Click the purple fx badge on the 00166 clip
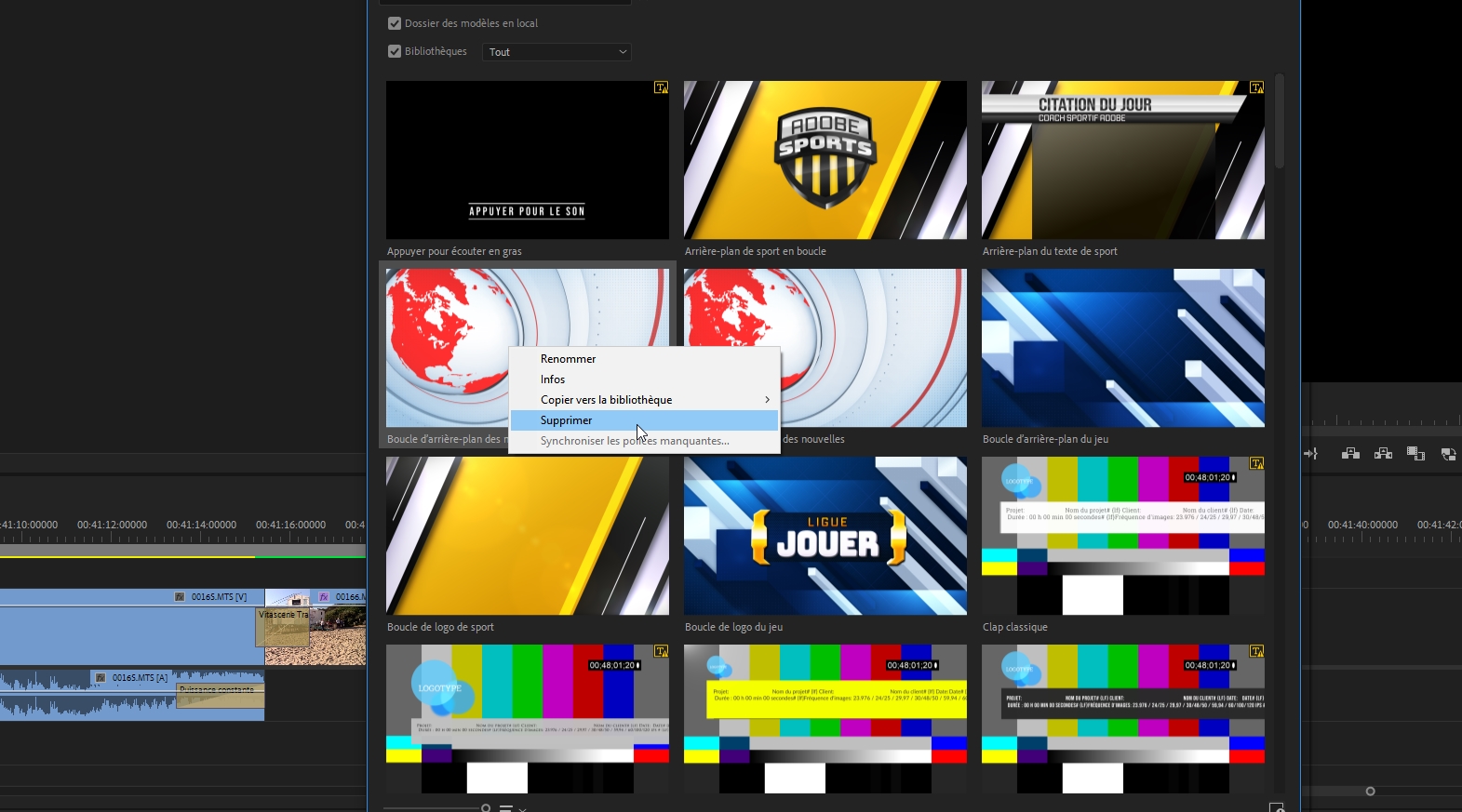The width and height of the screenshot is (1462, 812). click(324, 597)
